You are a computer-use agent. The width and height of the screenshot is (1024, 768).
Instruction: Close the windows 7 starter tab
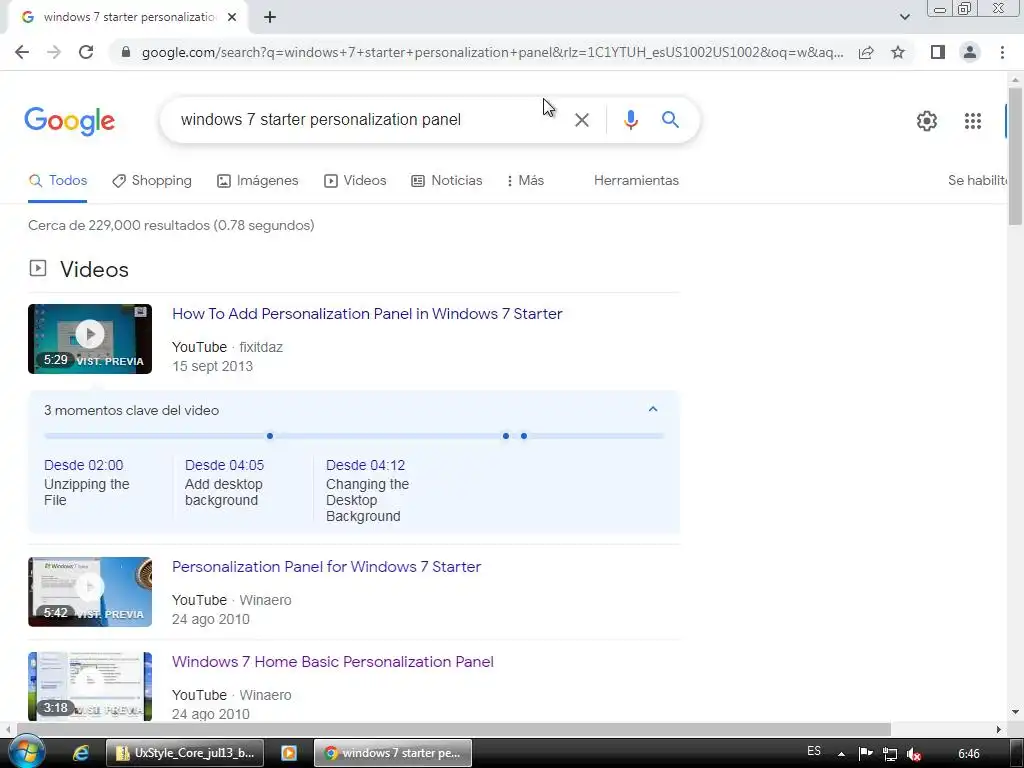232,17
